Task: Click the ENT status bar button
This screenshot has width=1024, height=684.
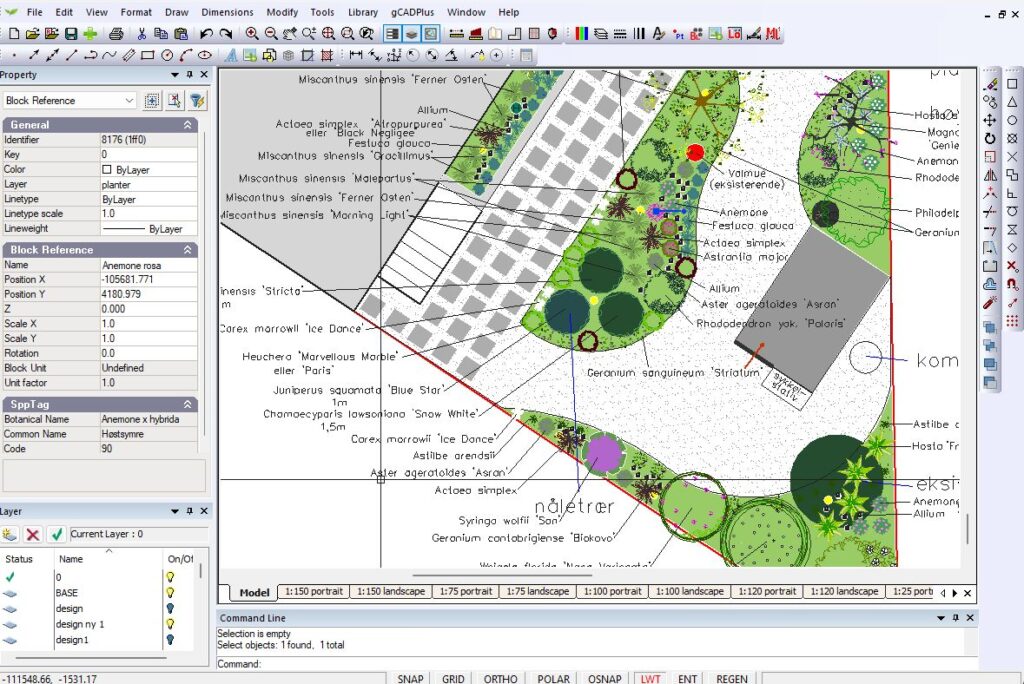Action: (x=687, y=679)
